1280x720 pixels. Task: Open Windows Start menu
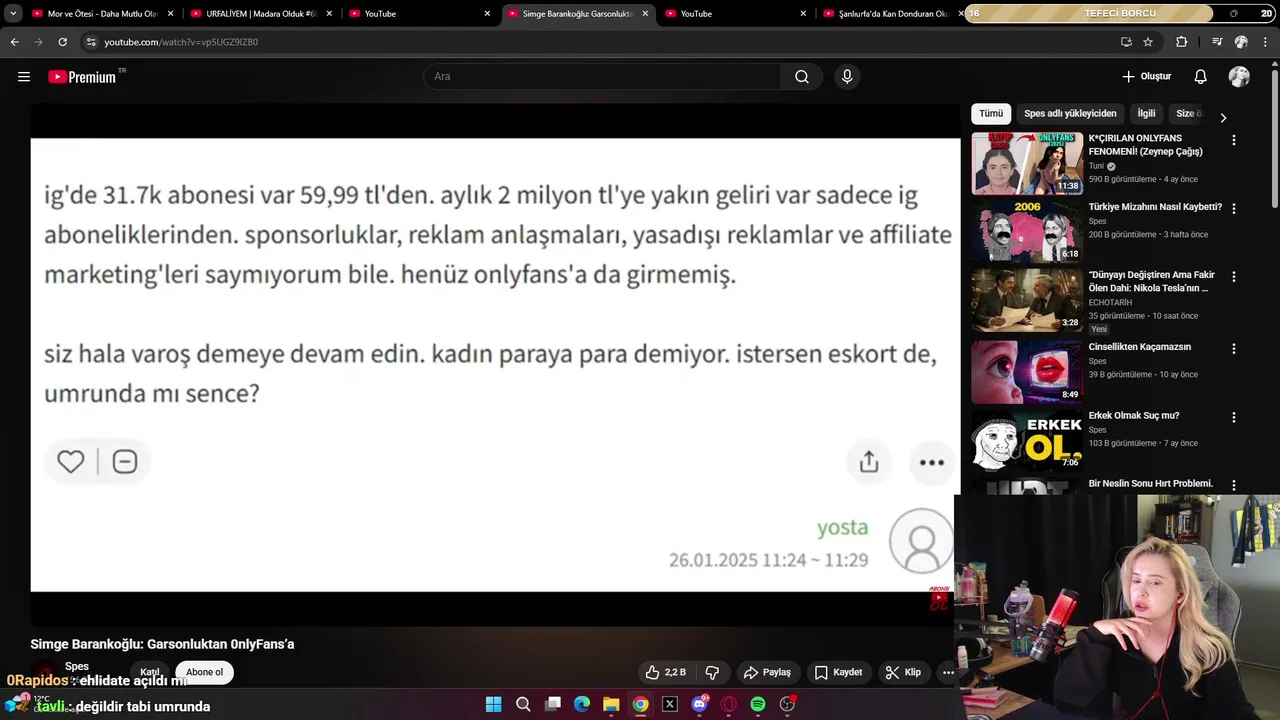point(493,704)
